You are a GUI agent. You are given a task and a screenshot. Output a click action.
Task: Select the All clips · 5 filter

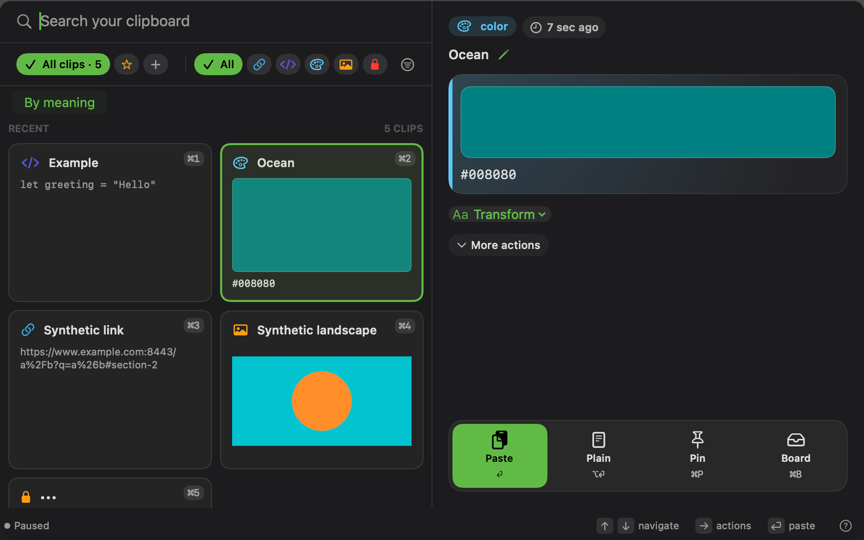pos(63,64)
